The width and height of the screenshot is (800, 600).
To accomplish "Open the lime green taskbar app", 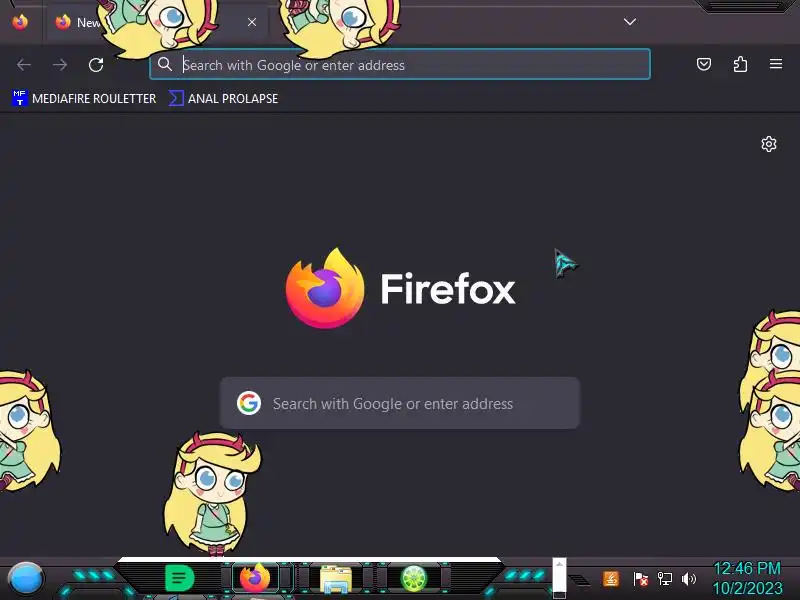I will click(x=414, y=579).
